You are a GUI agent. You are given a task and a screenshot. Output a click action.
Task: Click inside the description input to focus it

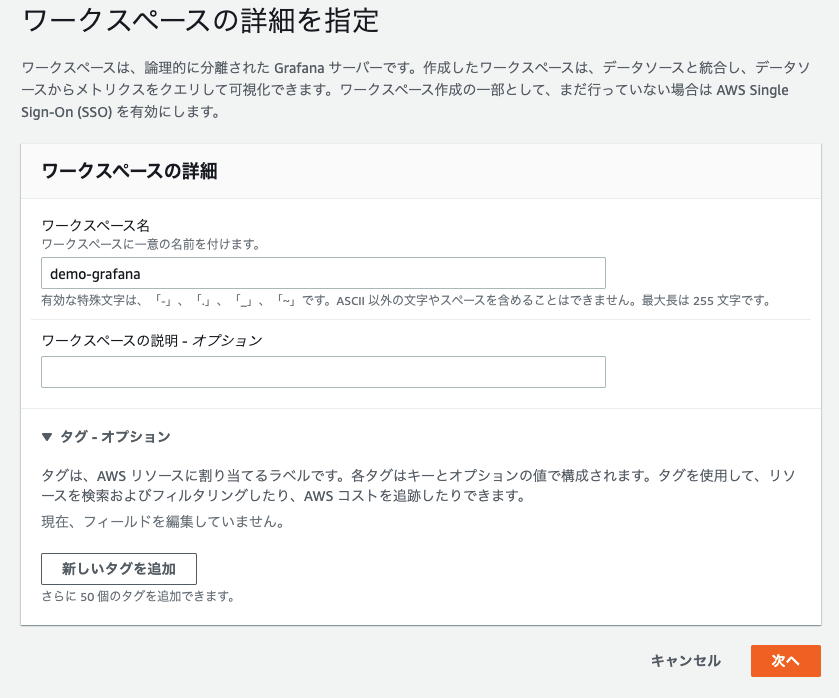322,371
